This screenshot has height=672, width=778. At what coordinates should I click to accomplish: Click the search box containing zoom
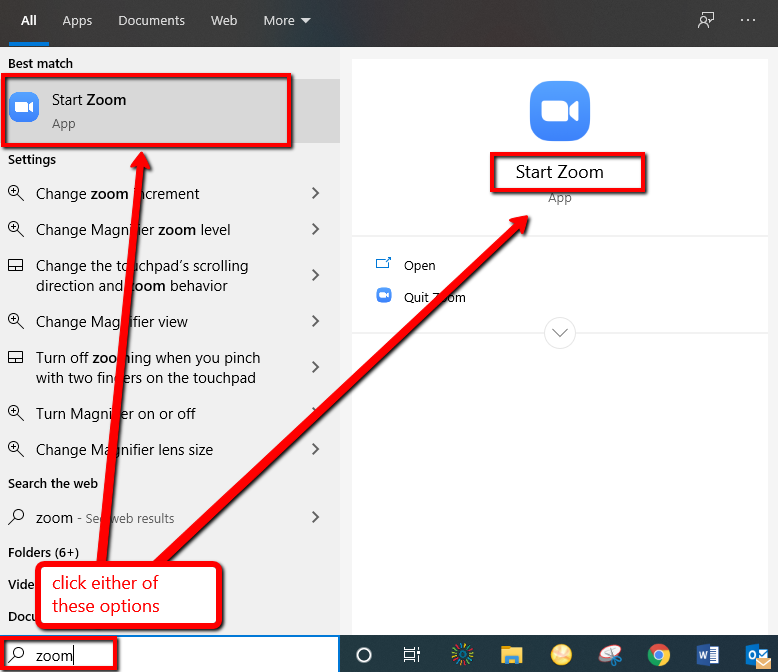170,655
